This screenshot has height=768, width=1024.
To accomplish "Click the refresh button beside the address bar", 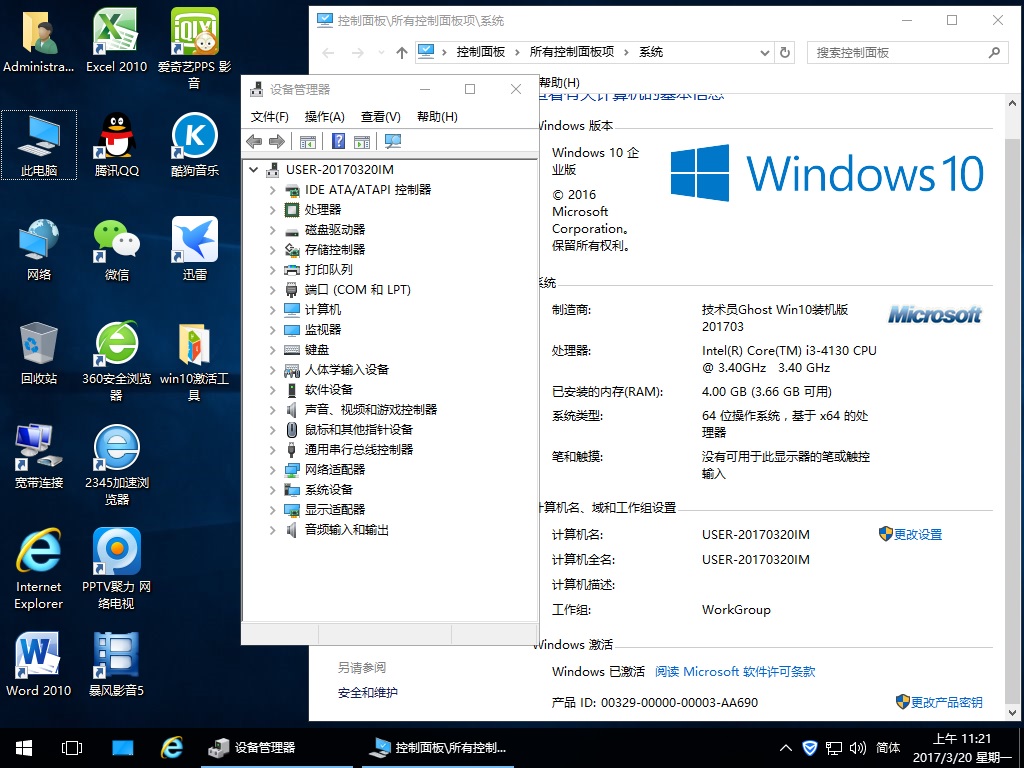I will click(x=785, y=52).
